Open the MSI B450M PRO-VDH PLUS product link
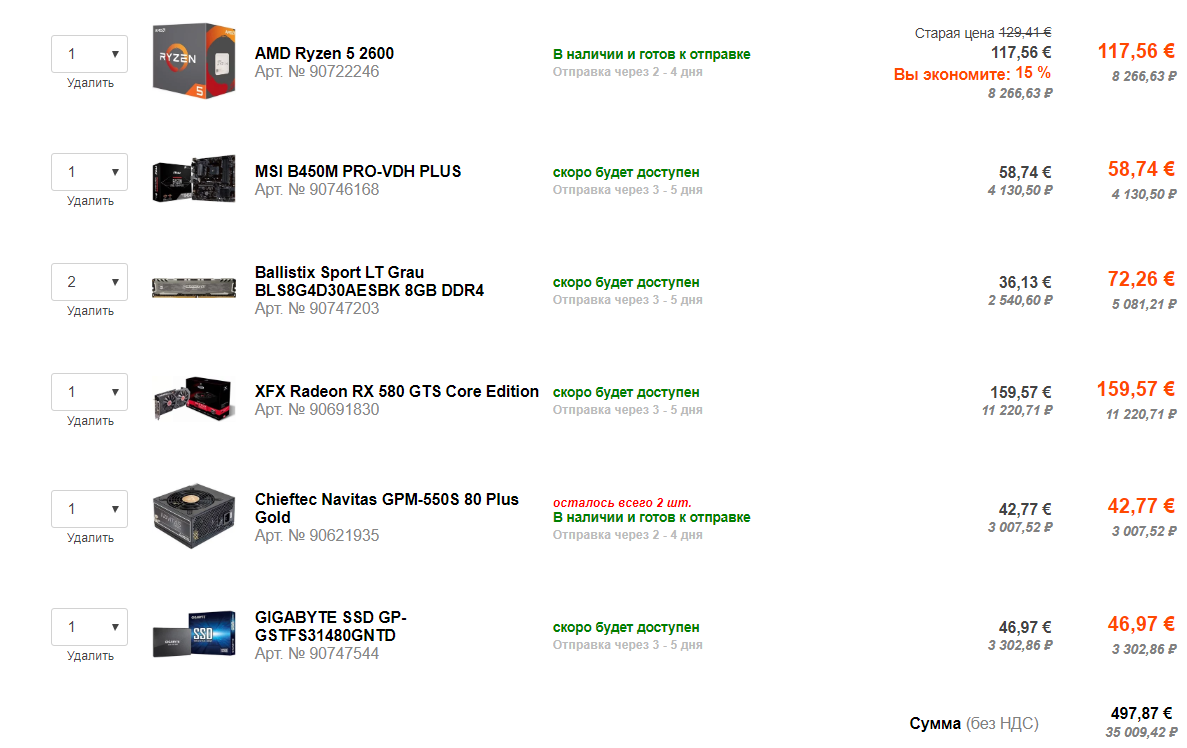This screenshot has height=748, width=1187. pyautogui.click(x=358, y=171)
